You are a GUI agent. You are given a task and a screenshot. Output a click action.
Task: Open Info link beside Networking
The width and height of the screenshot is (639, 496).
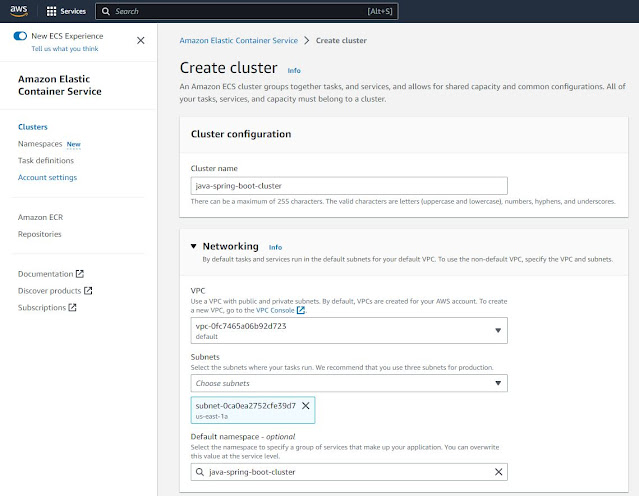click(275, 247)
